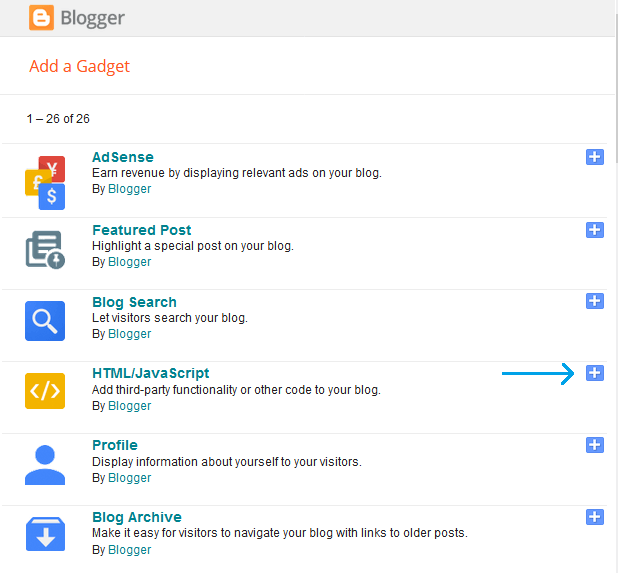Click 'Earn revenue by displaying relevant ads' description
The height and width of the screenshot is (573, 618).
click(x=237, y=173)
